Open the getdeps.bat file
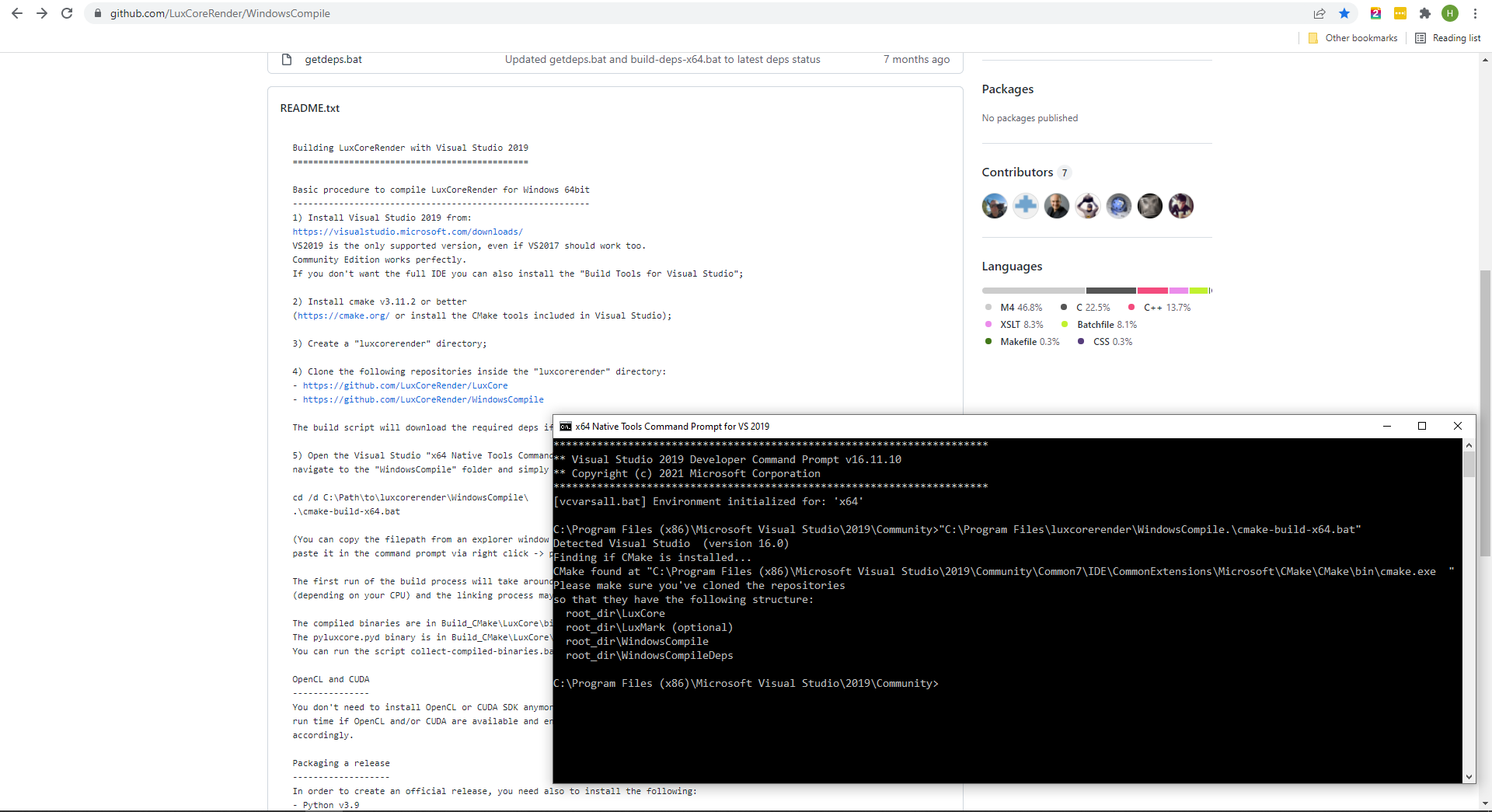The width and height of the screenshot is (1492, 812). pos(333,60)
